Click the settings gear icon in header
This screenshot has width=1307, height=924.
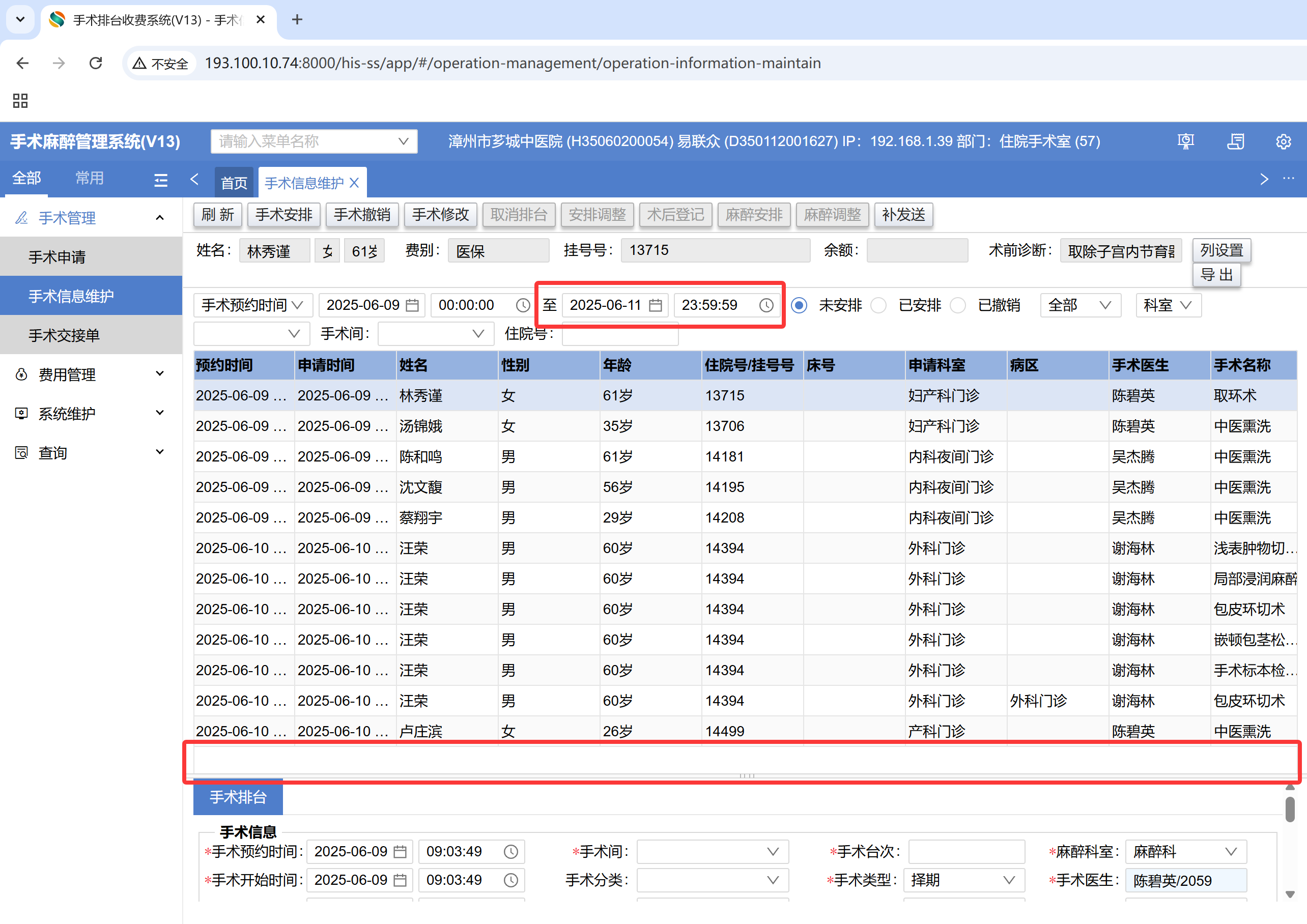click(1283, 141)
